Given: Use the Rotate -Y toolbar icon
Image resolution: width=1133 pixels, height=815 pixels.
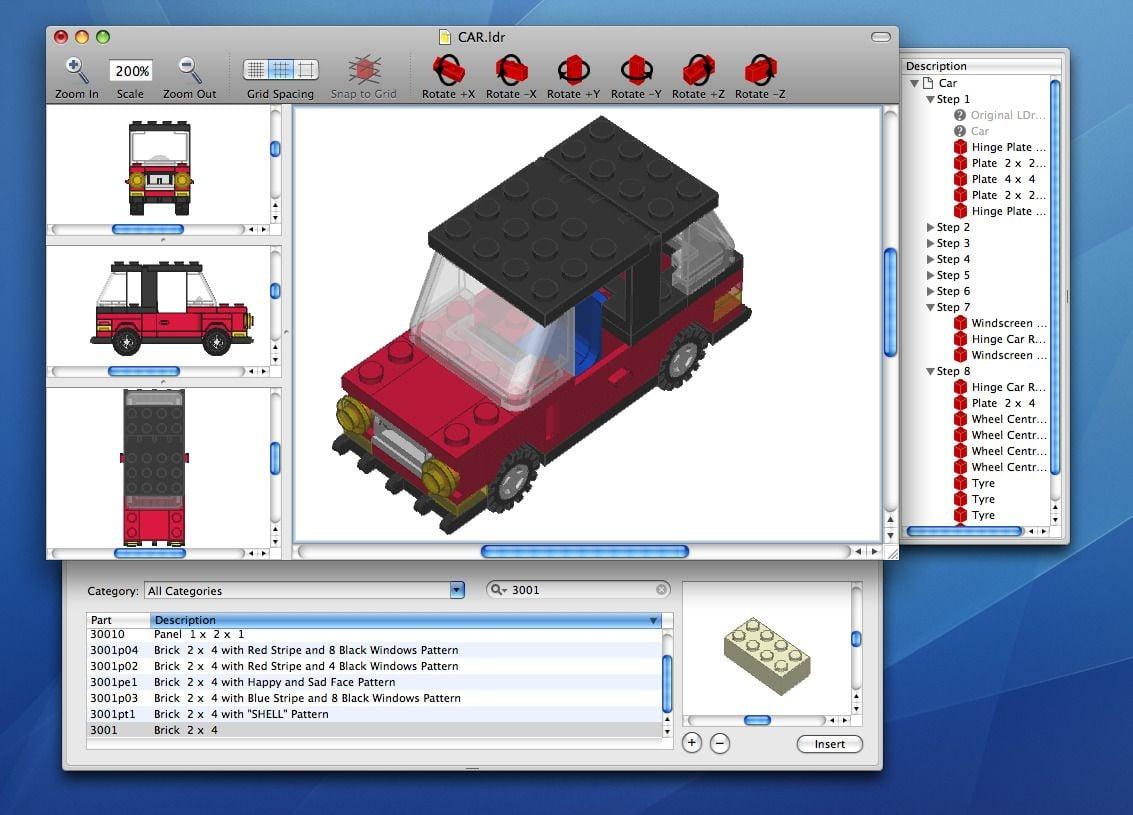Looking at the screenshot, I should (636, 70).
